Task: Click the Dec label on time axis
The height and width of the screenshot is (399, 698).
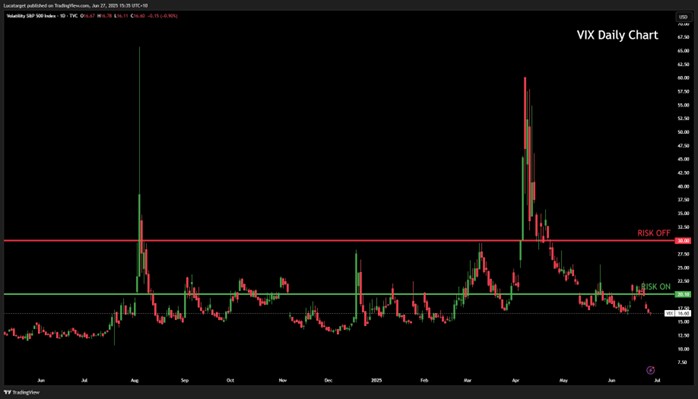Action: click(x=328, y=381)
